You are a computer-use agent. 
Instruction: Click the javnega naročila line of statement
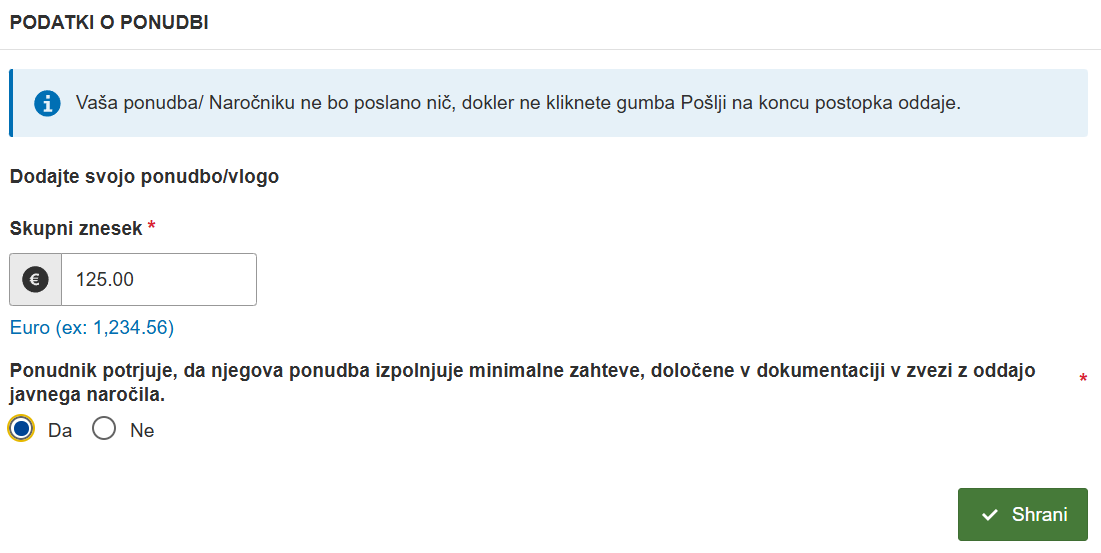coord(87,395)
